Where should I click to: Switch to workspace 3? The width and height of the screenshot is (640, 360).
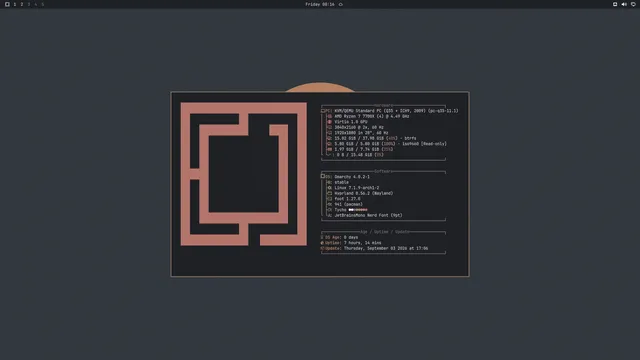click(x=29, y=4)
